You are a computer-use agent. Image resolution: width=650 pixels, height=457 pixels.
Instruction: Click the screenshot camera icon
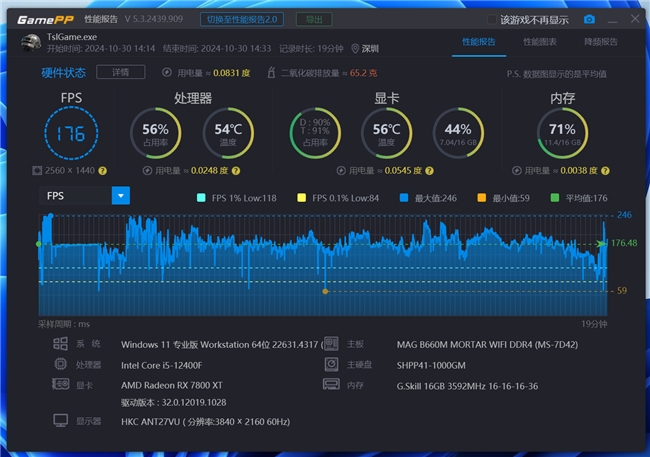point(589,19)
